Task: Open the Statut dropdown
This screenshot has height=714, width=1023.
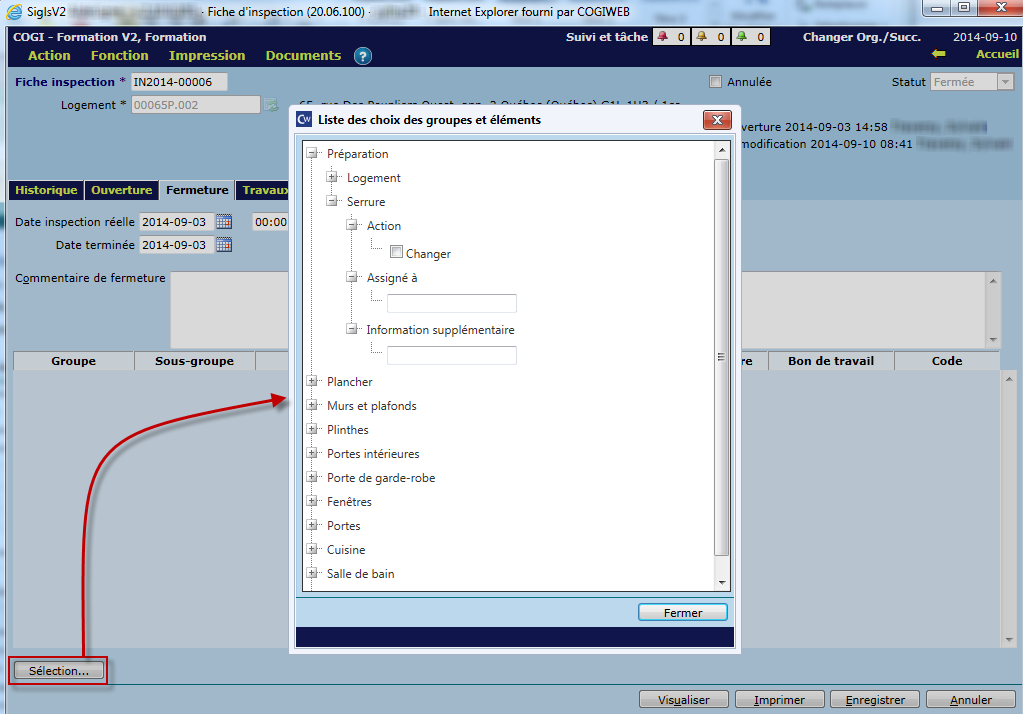Action: (x=1005, y=82)
